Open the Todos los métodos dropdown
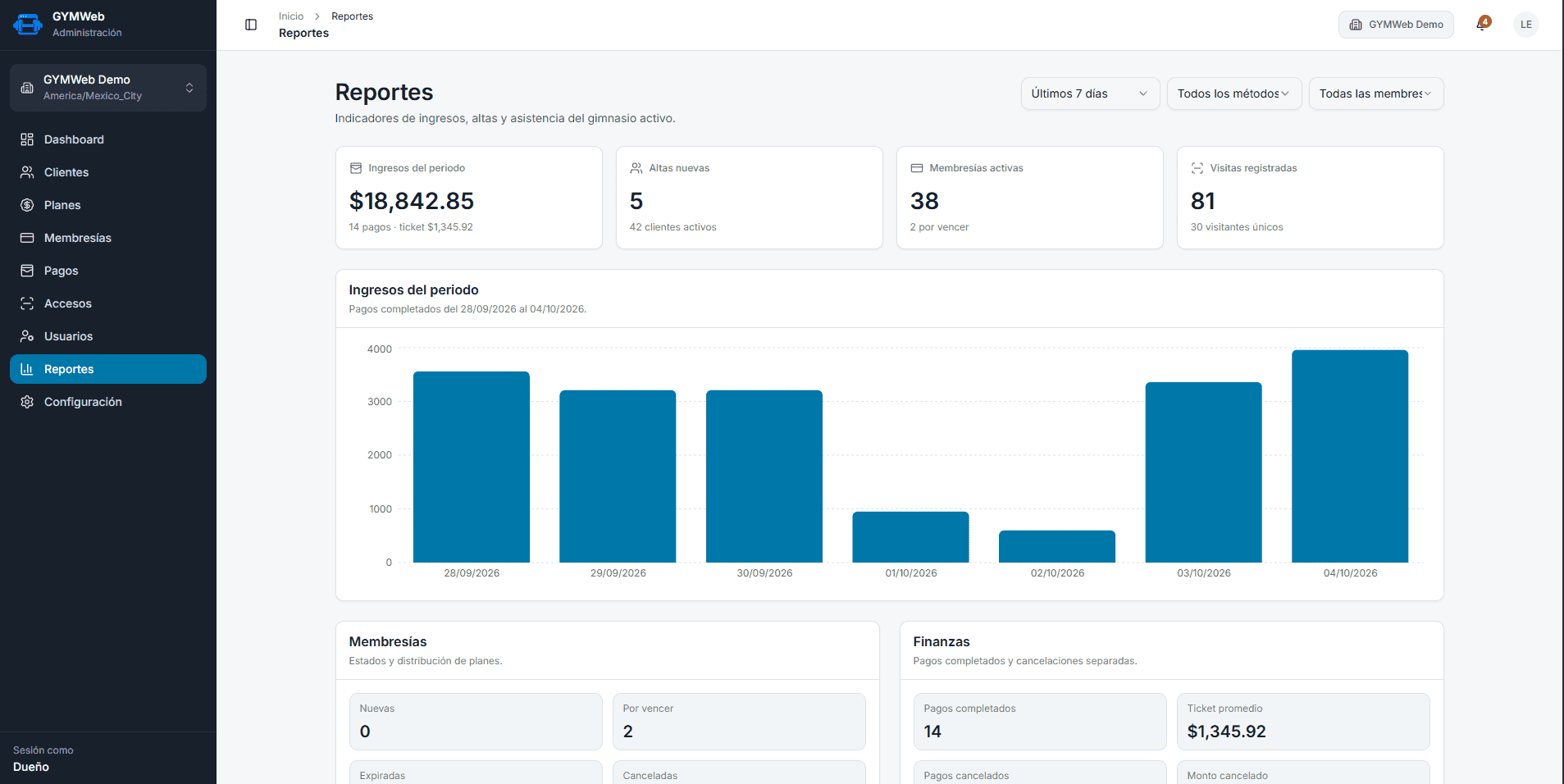Image resolution: width=1564 pixels, height=784 pixels. pos(1233,93)
